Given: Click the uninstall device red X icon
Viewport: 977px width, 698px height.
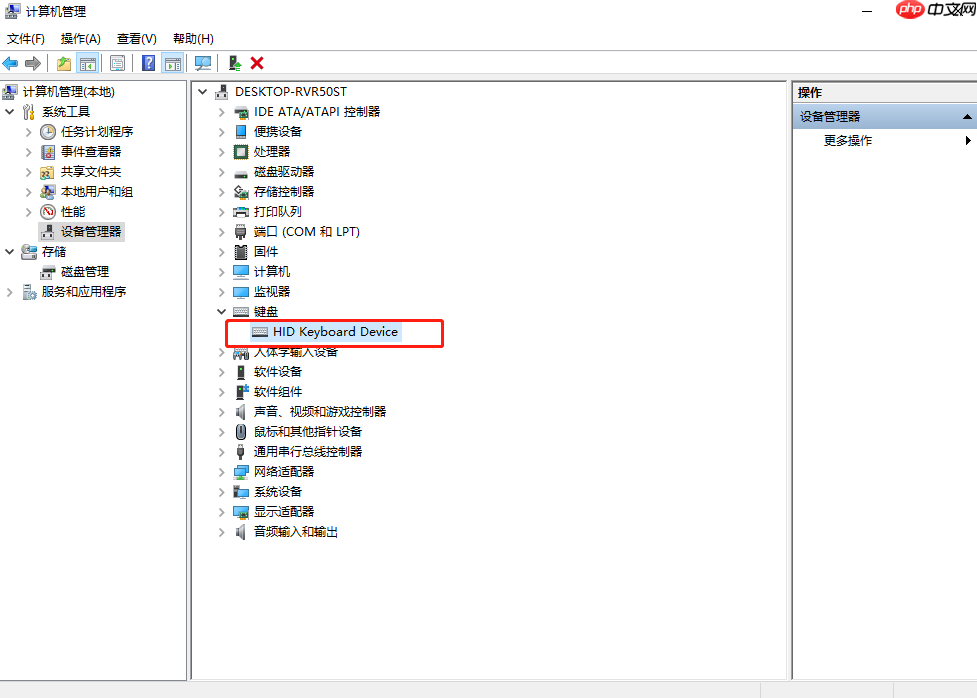Looking at the screenshot, I should tap(257, 63).
